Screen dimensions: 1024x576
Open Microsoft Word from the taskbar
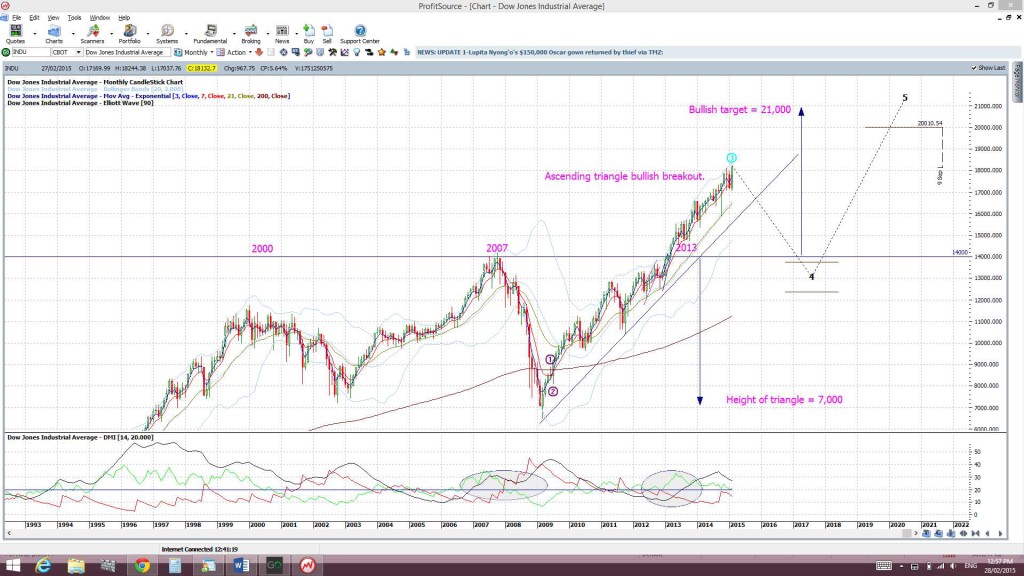(x=241, y=566)
